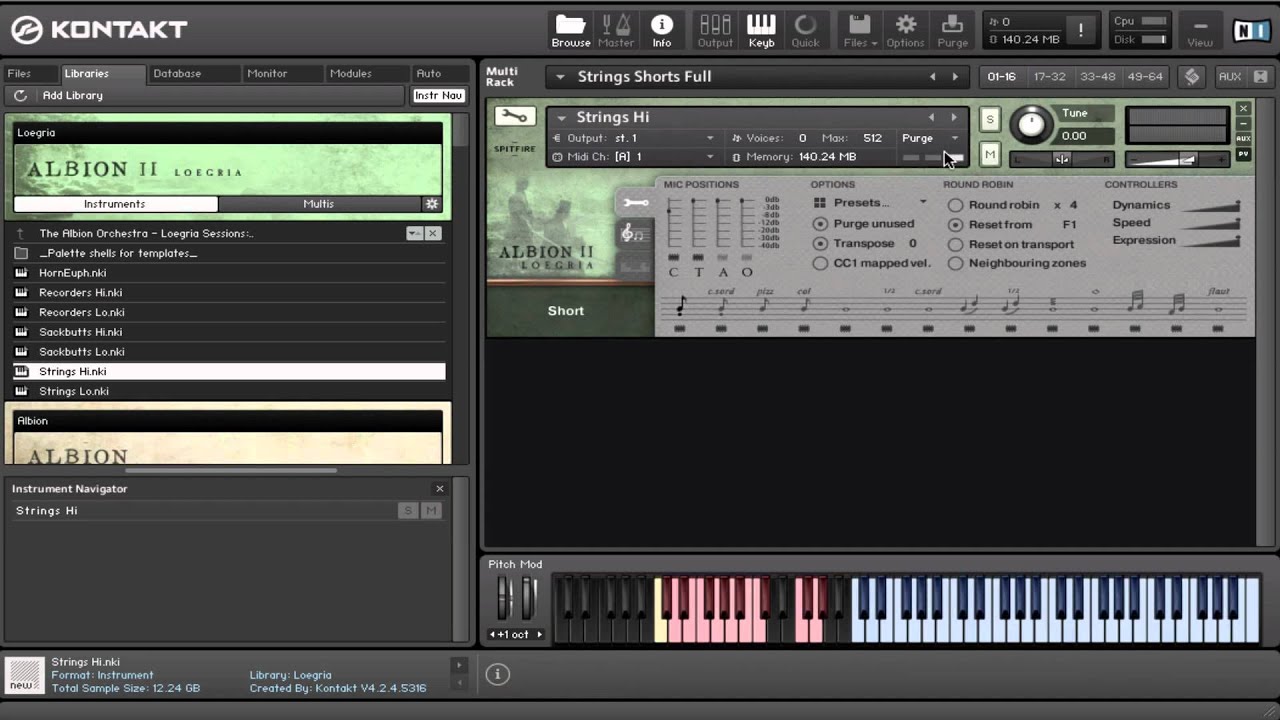
Task: Open the wrench settings tab in Albion panel
Action: [635, 203]
